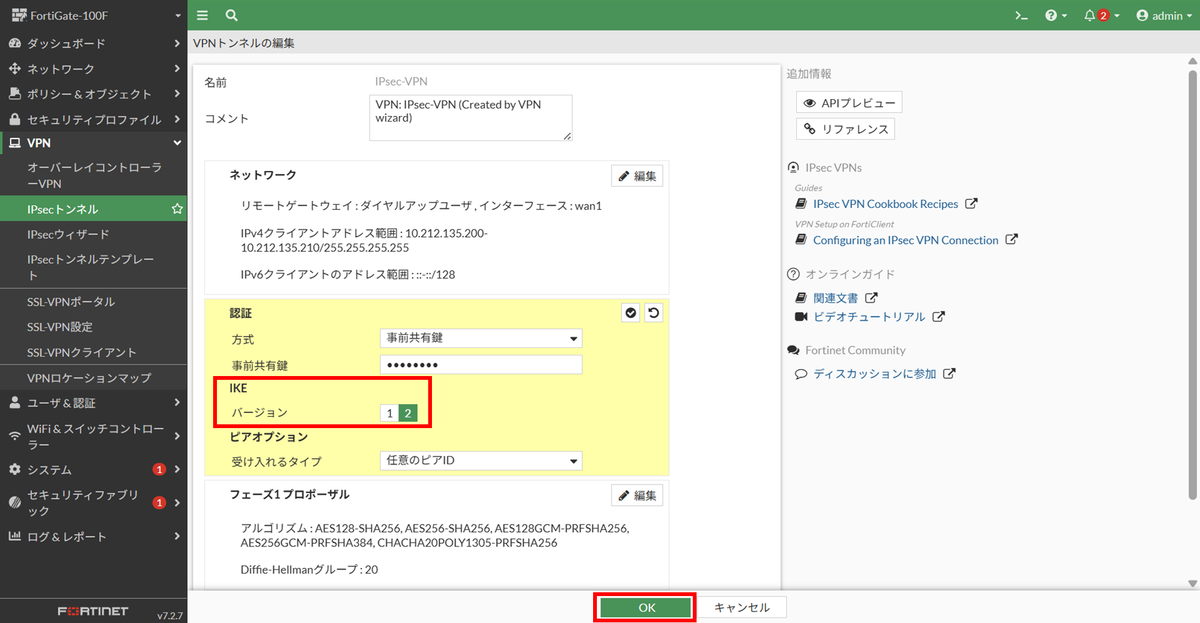
Task: Click the favorite star on IPsecトンネル
Action: 177,209
